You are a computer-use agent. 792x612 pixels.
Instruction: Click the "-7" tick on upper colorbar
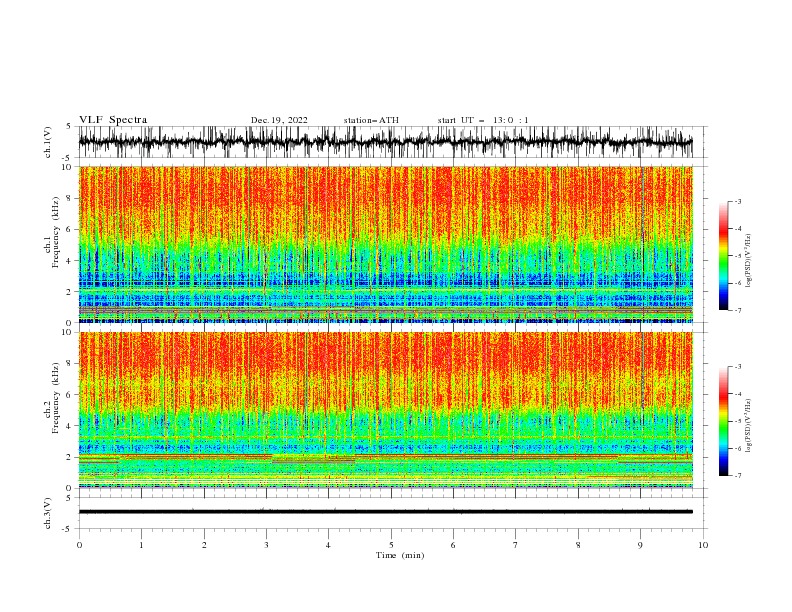coord(737,310)
